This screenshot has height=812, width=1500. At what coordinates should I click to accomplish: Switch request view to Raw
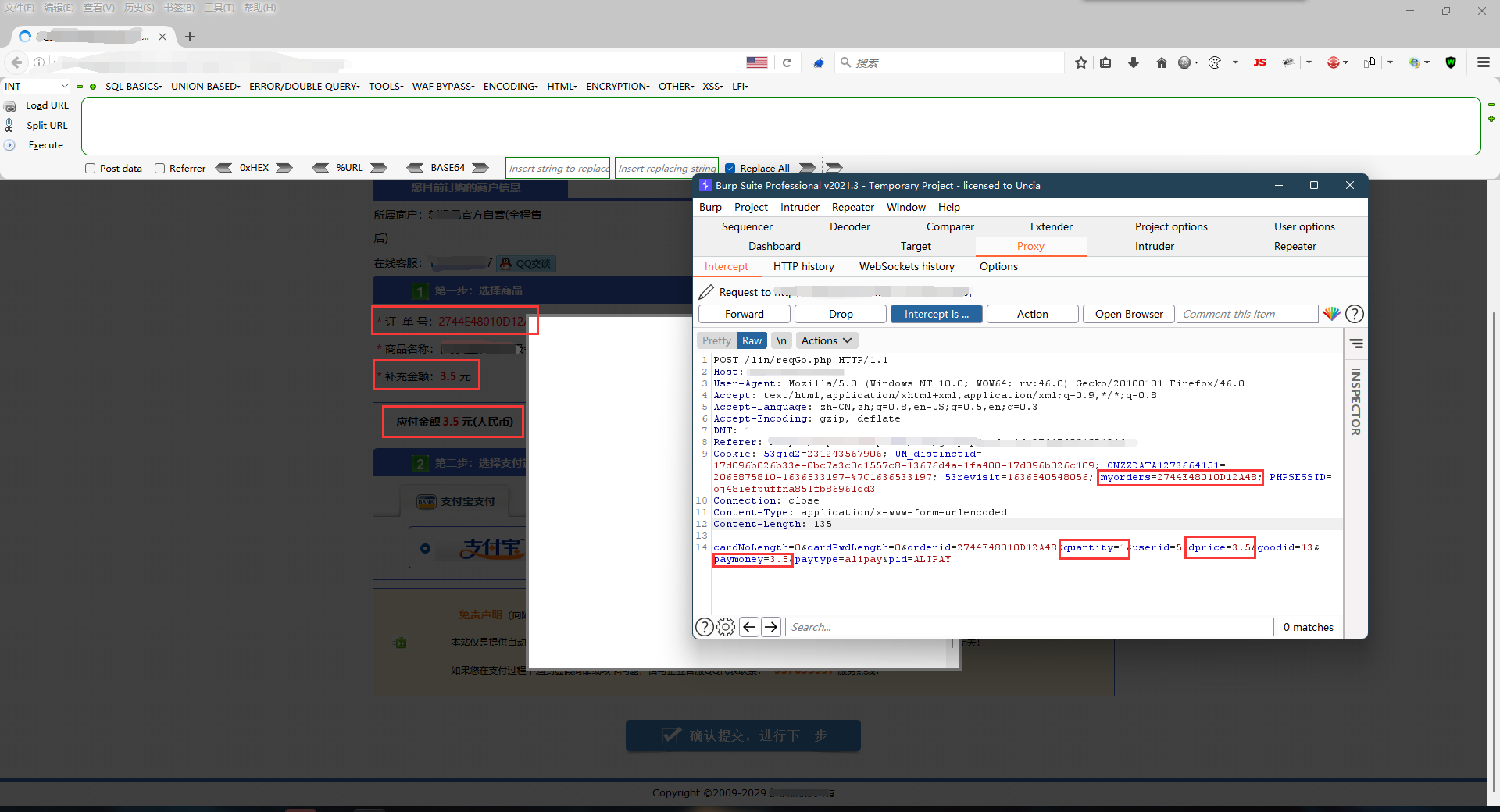(x=752, y=340)
